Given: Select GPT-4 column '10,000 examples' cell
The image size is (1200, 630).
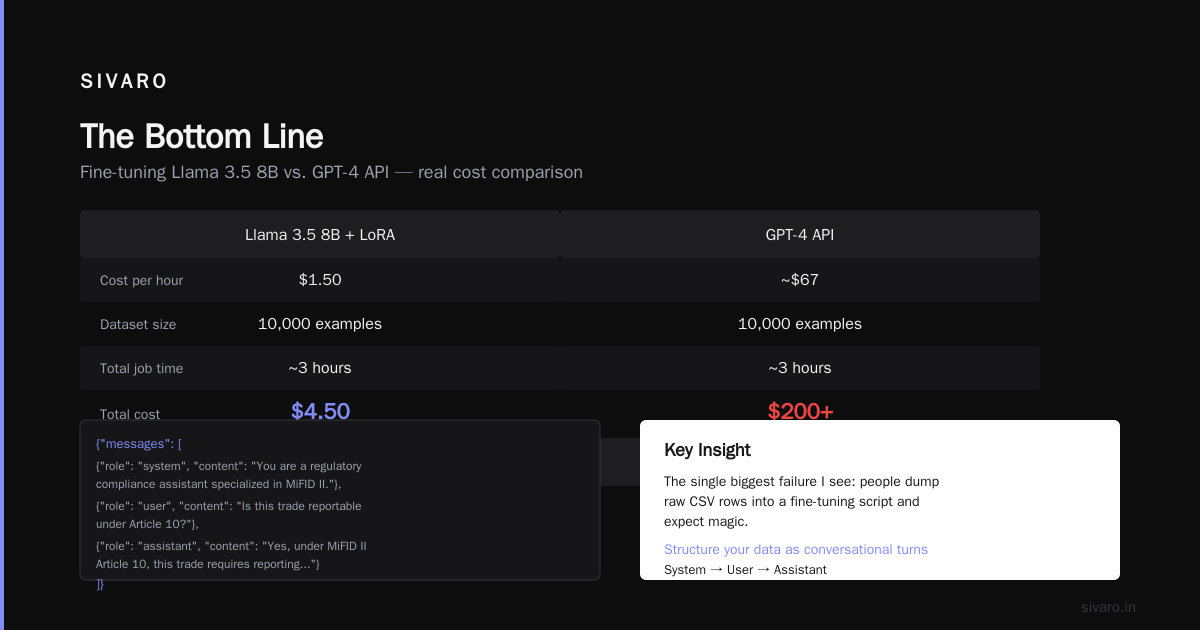Looking at the screenshot, I should pos(800,324).
